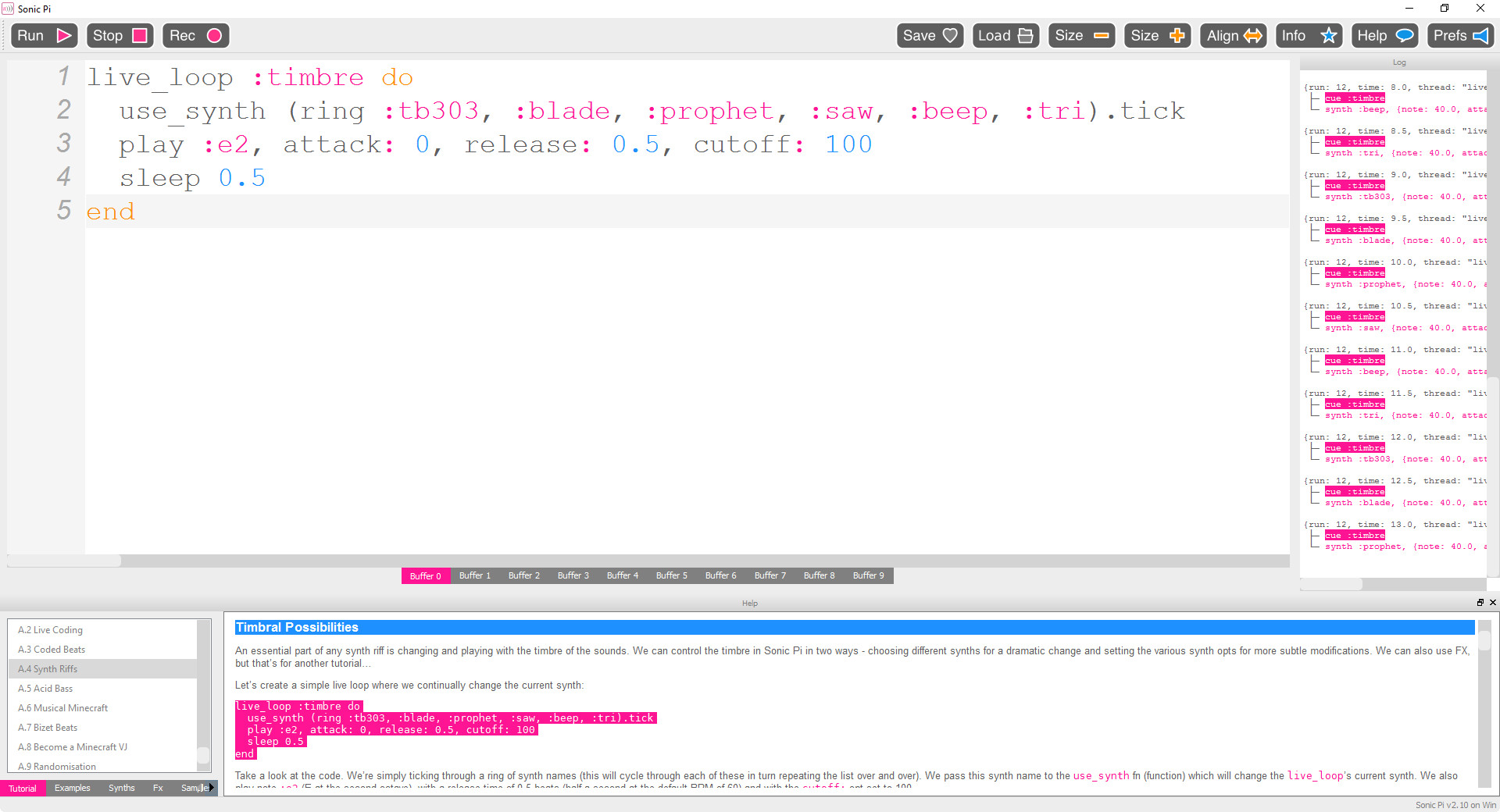This screenshot has height=812, width=1500.
Task: Float the Help dock with the undock icon
Action: click(x=1480, y=603)
